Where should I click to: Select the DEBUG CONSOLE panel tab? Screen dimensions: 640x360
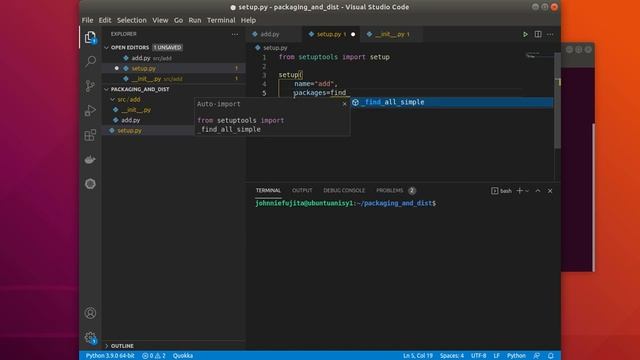pos(344,191)
